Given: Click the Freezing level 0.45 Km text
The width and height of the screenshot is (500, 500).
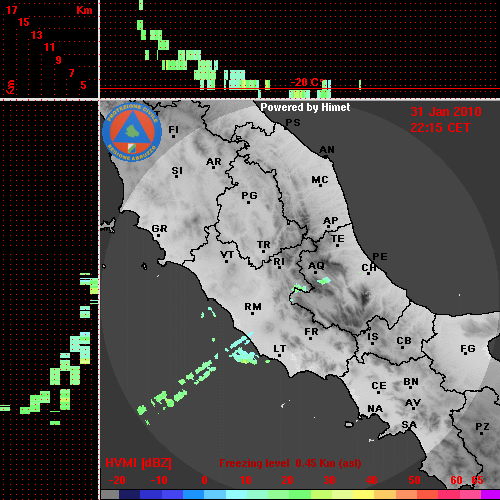Looking at the screenshot, I should pyautogui.click(x=290, y=463).
